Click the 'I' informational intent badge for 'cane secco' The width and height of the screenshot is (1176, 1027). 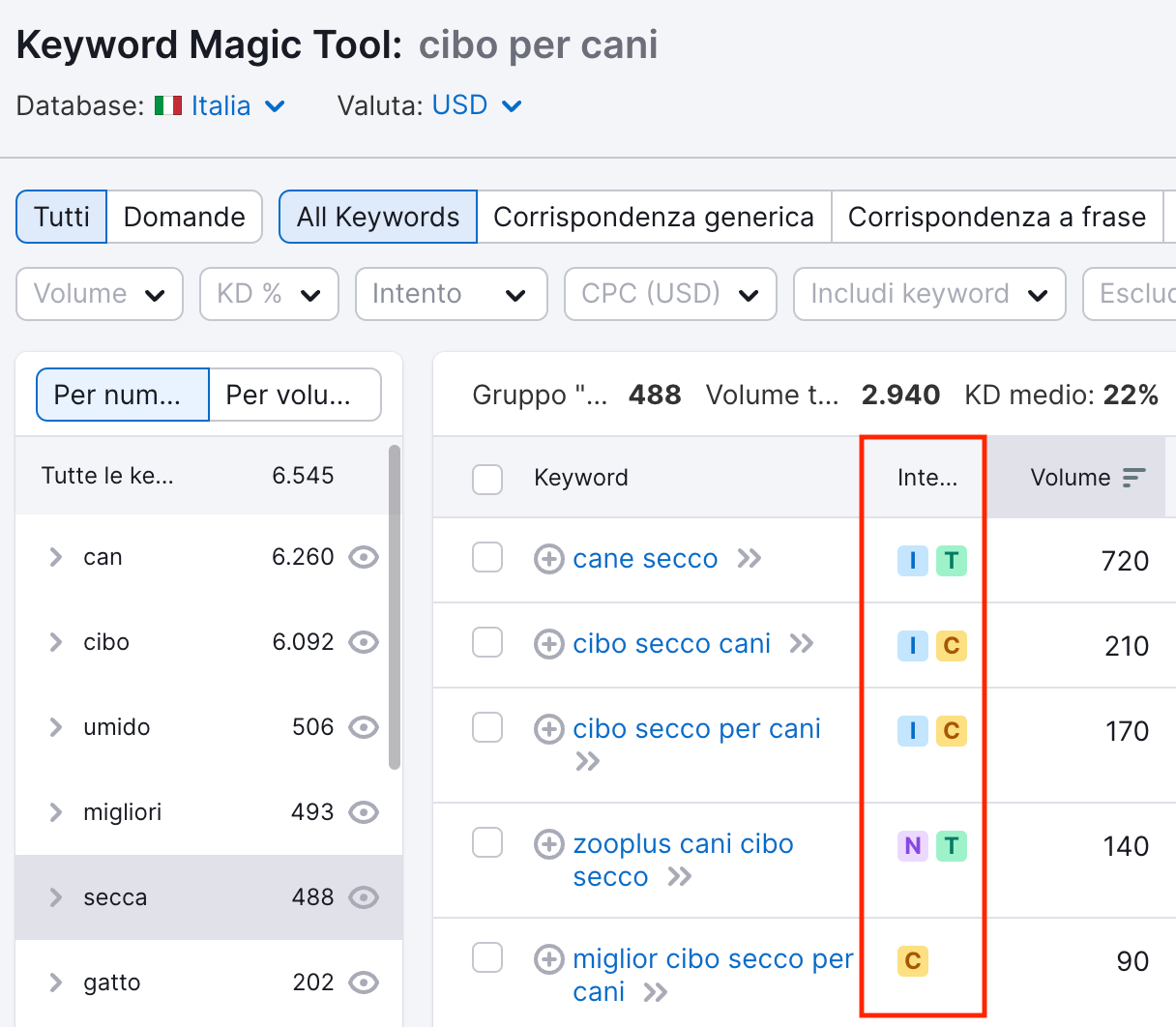coord(912,560)
